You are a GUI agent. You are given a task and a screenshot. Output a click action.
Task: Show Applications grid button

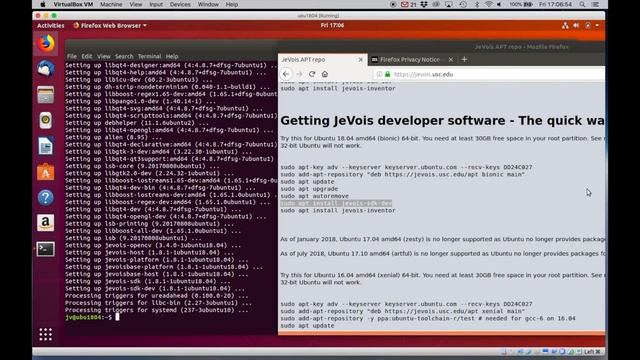tap(46, 334)
